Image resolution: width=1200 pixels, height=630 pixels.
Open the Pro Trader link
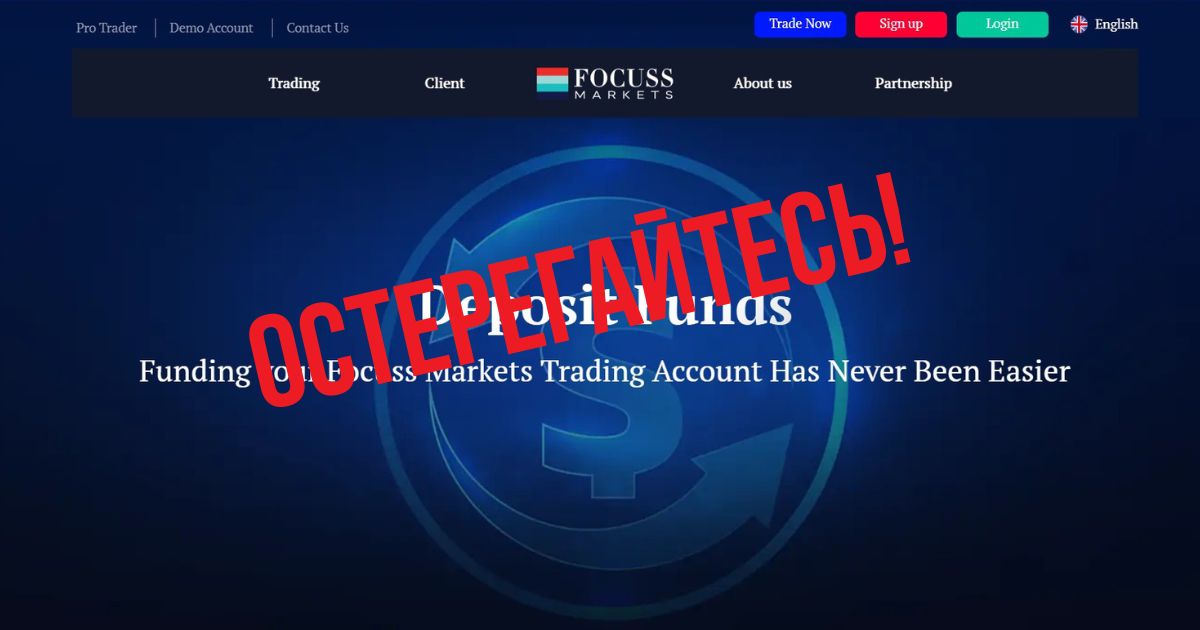click(106, 28)
